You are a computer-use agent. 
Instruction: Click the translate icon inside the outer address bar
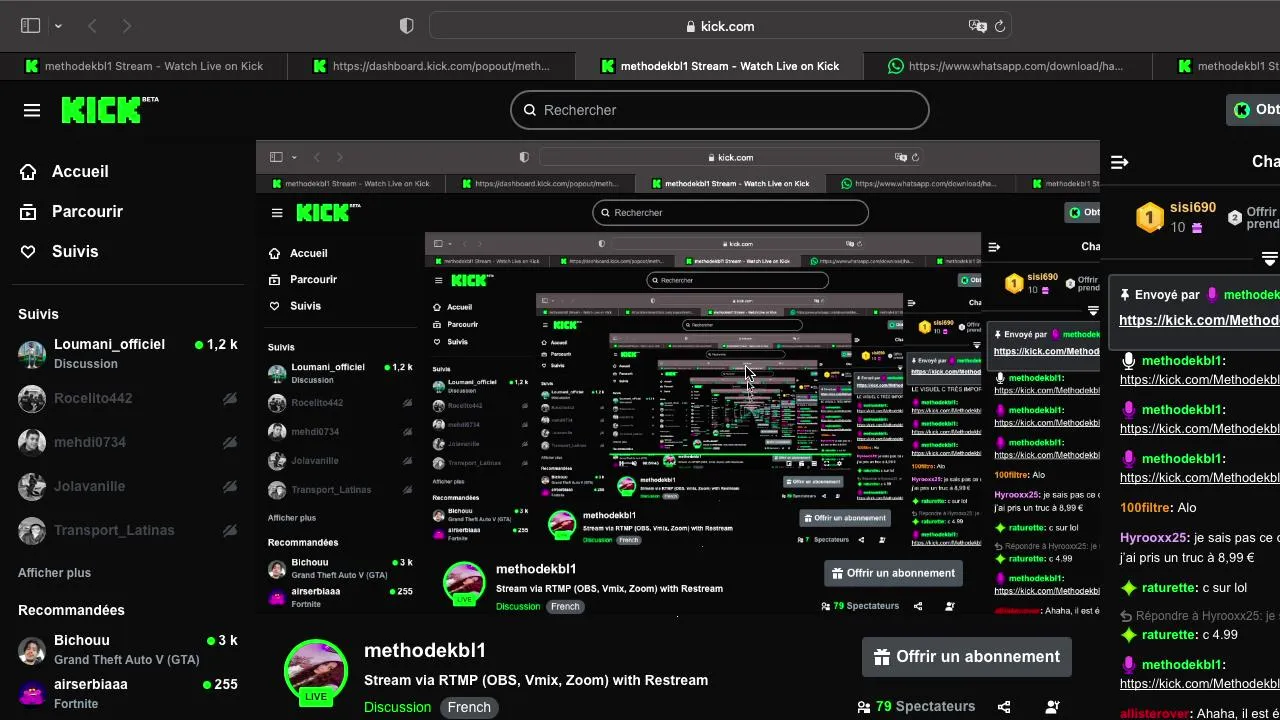click(977, 26)
